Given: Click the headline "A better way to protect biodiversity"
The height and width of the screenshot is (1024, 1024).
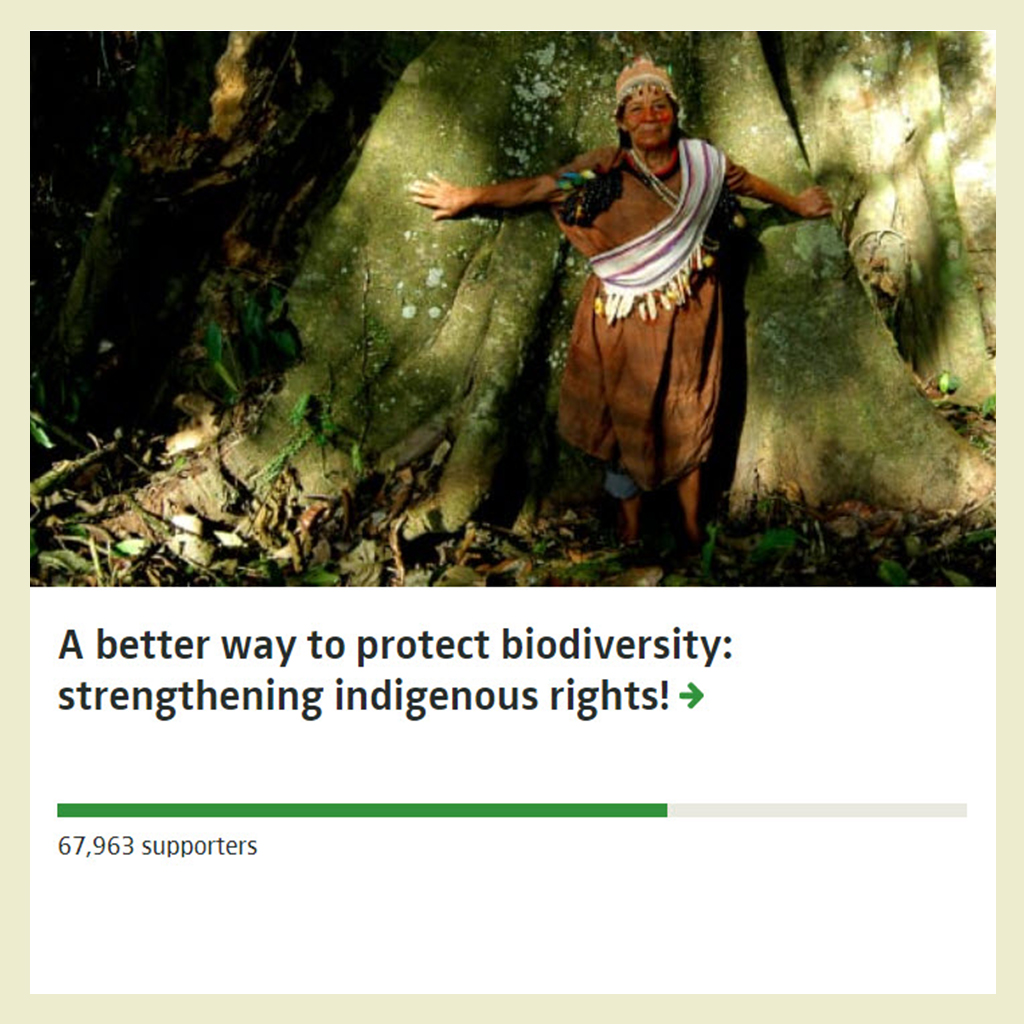Looking at the screenshot, I should pos(395,646).
